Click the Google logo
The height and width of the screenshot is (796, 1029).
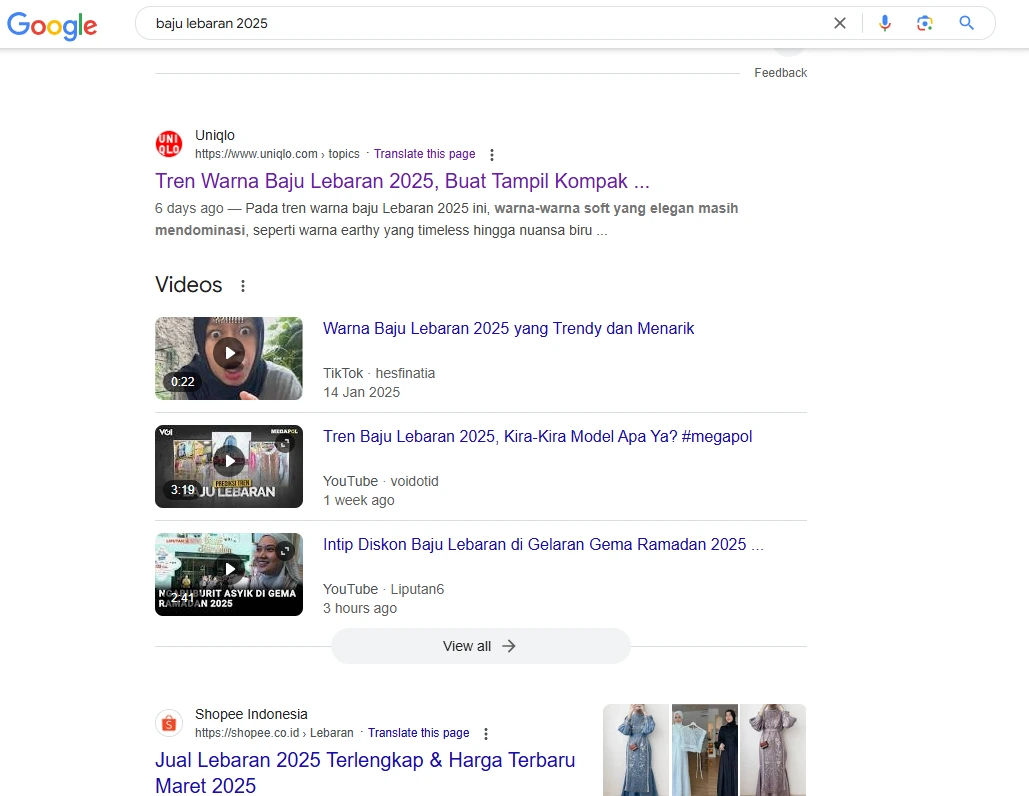52,25
